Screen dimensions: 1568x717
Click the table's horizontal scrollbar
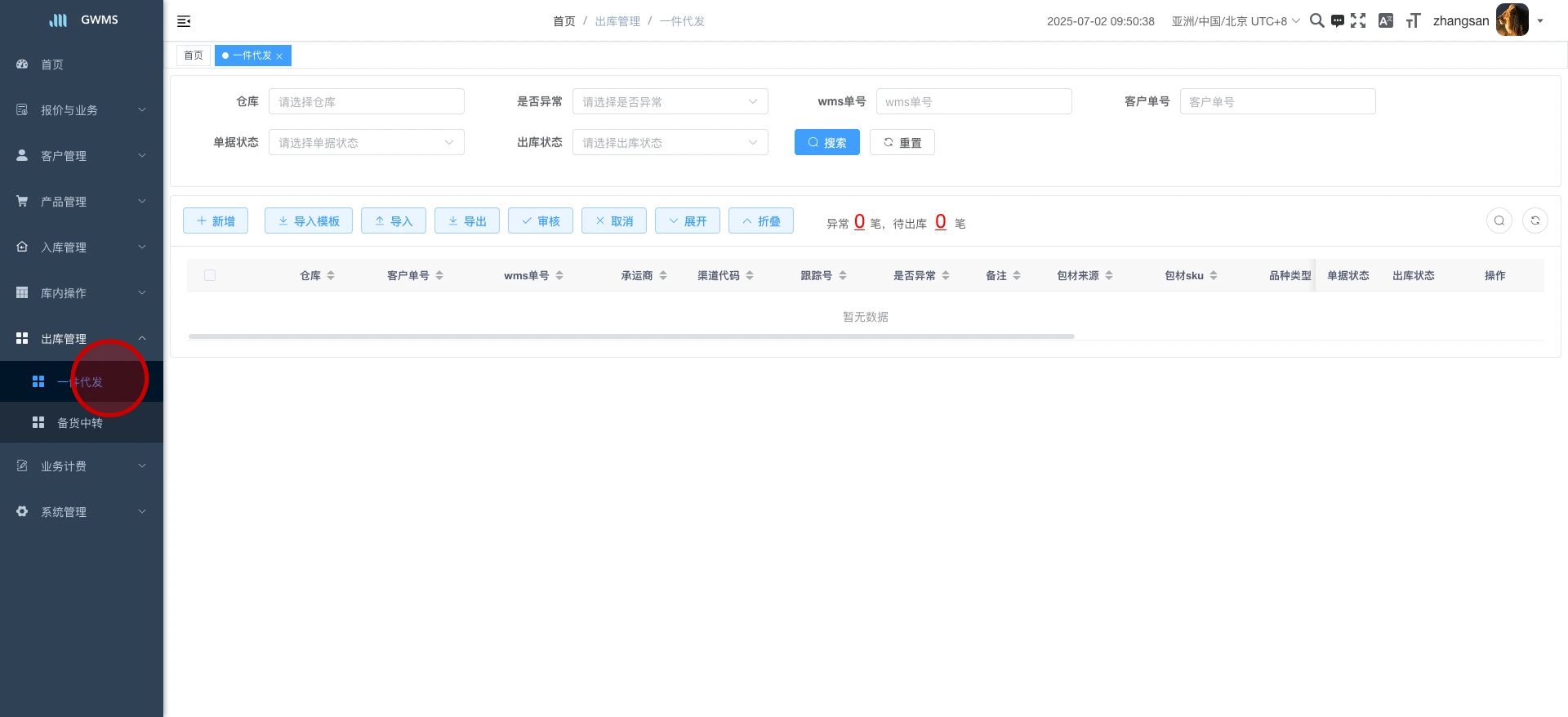coord(630,336)
